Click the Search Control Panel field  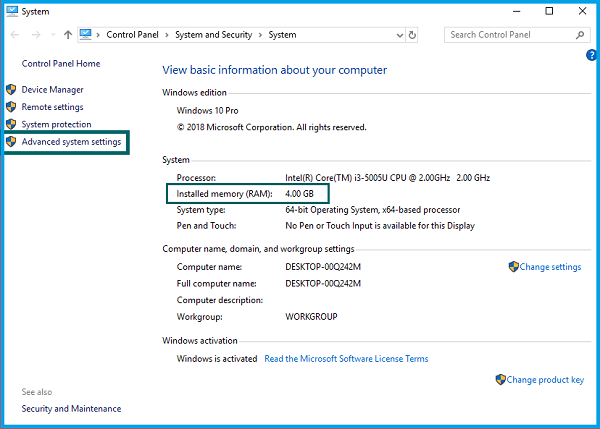click(x=510, y=35)
